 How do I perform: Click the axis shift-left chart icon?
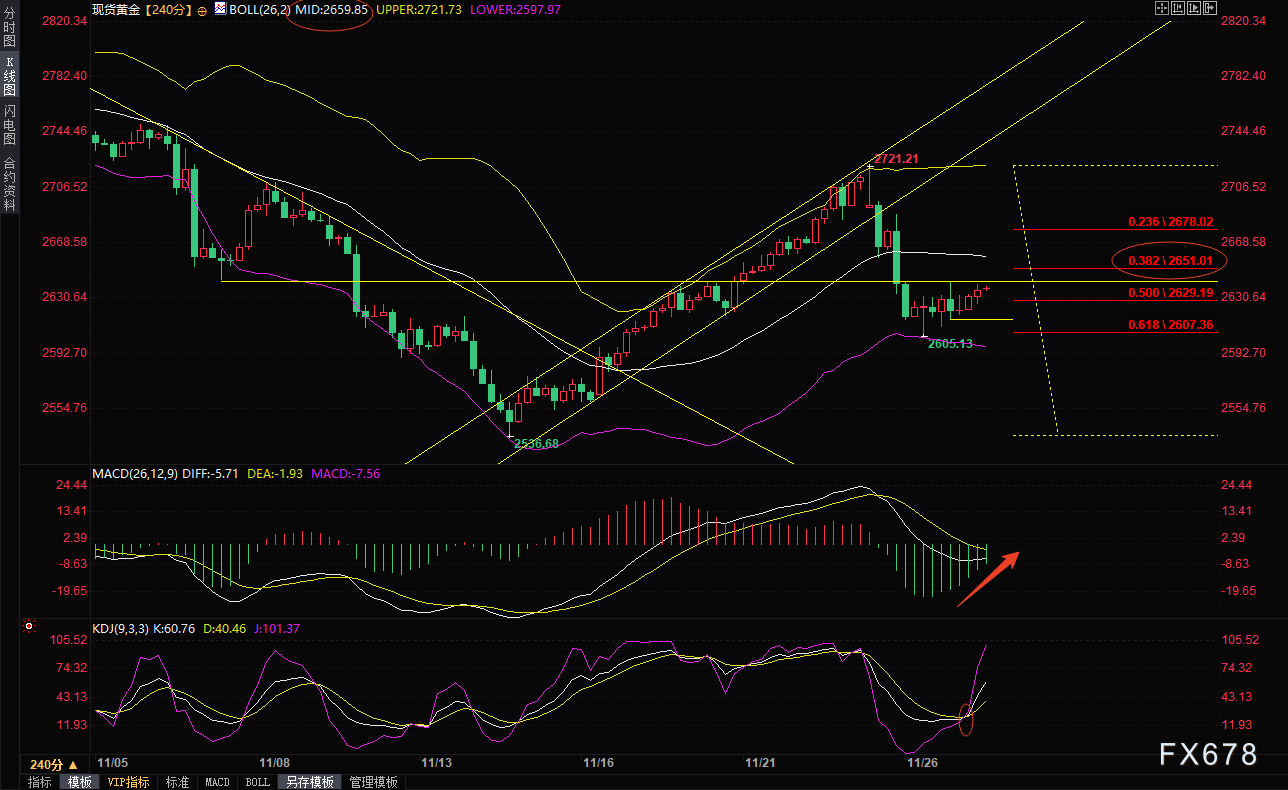point(1180,8)
